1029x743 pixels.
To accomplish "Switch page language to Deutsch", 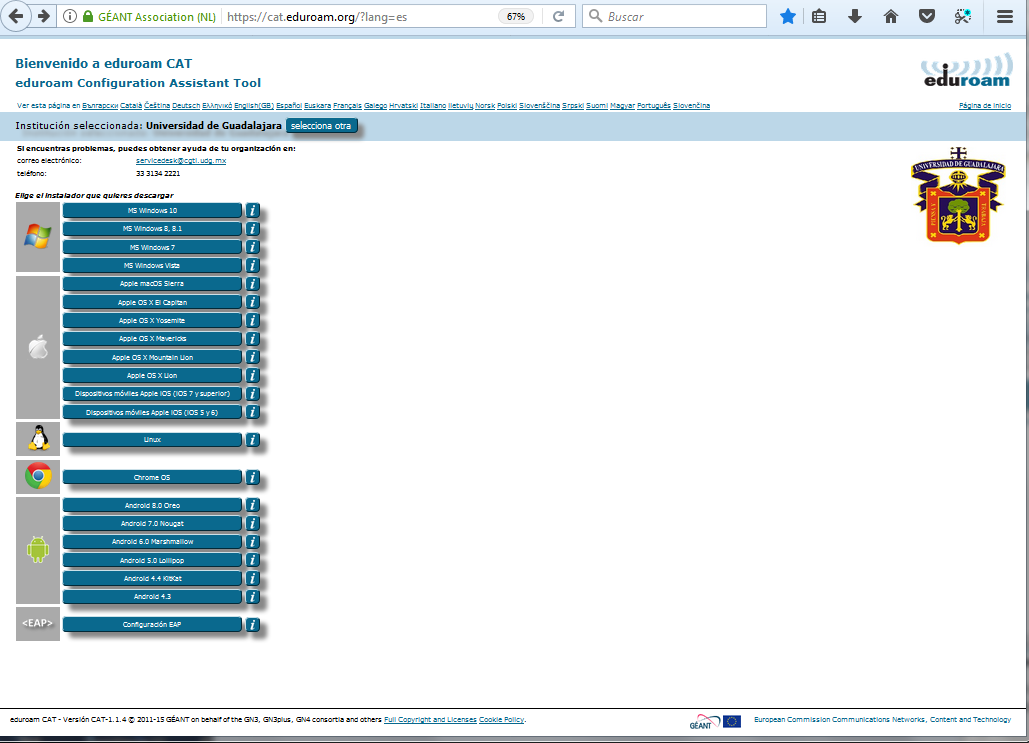I will (186, 106).
